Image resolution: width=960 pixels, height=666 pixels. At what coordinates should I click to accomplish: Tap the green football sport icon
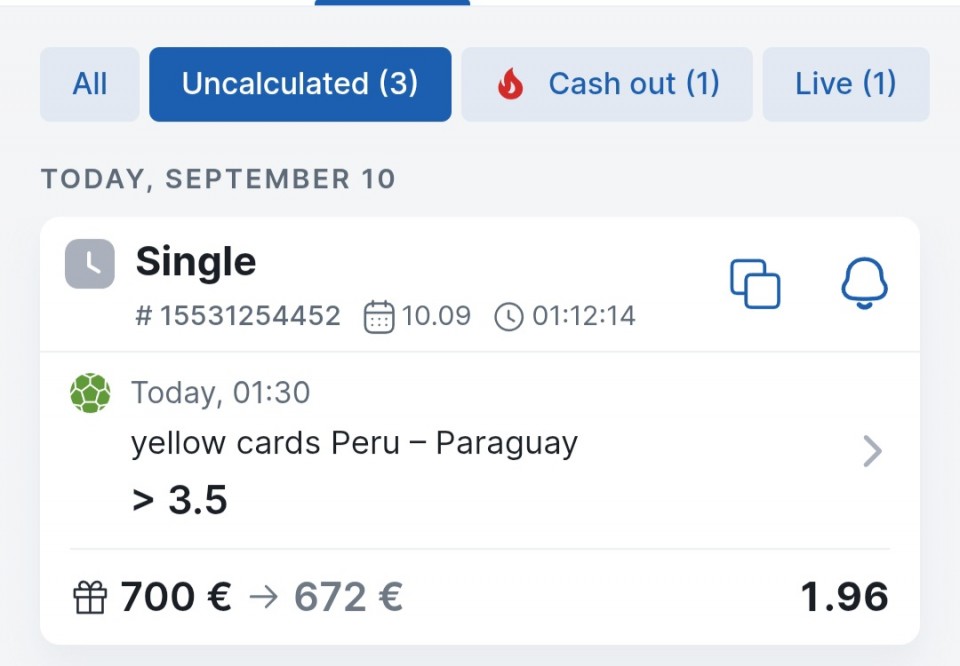[91, 393]
